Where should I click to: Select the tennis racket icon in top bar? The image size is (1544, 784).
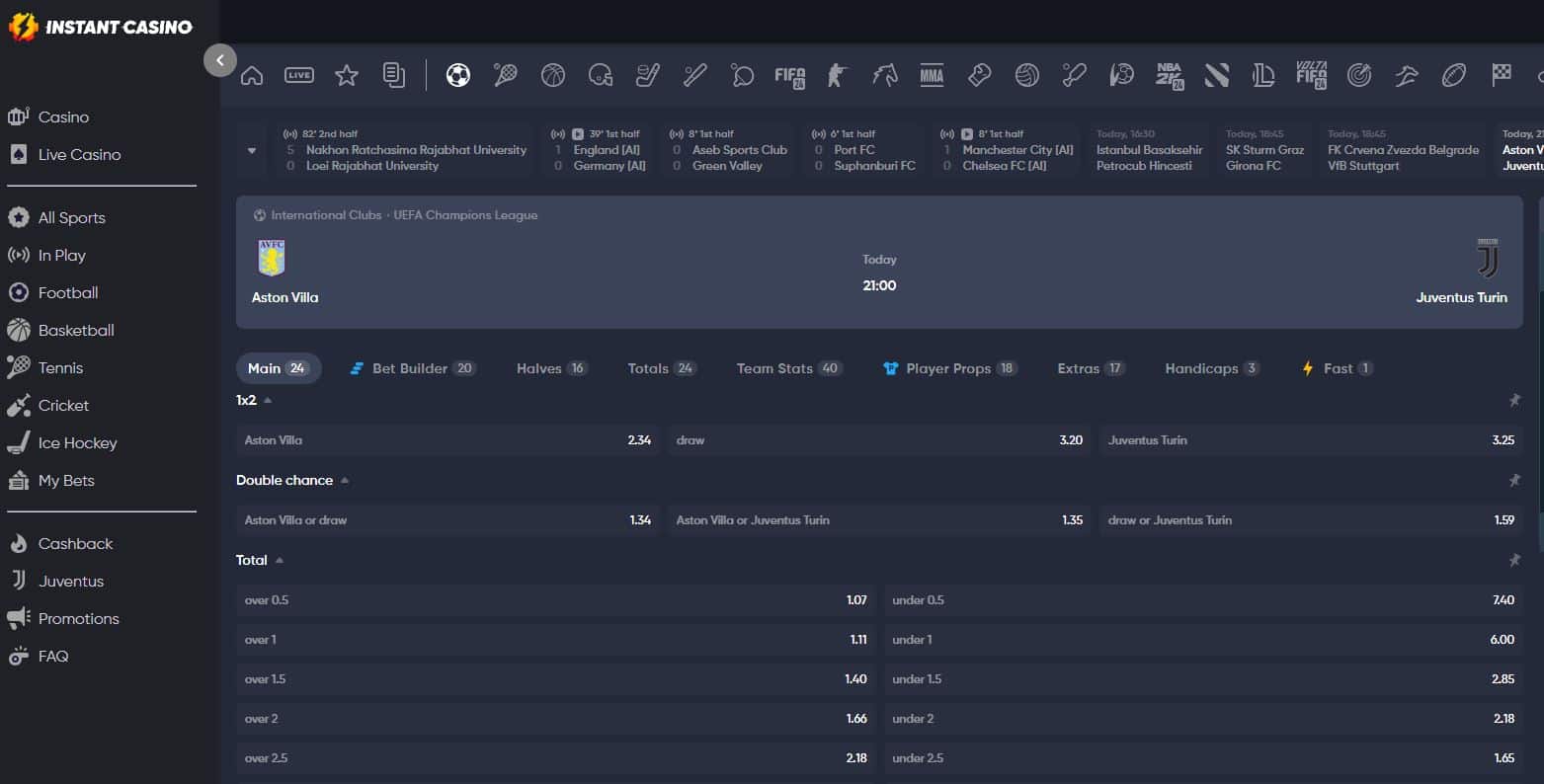(506, 75)
